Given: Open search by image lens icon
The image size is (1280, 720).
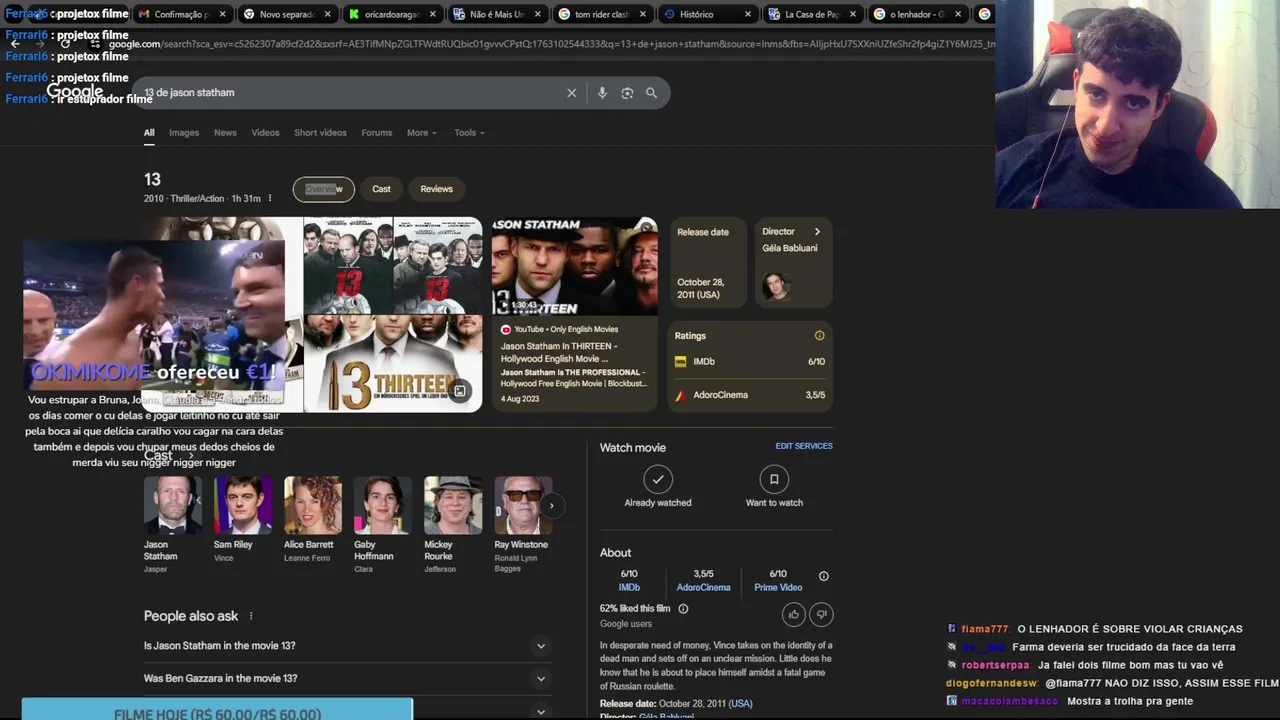Looking at the screenshot, I should [627, 93].
